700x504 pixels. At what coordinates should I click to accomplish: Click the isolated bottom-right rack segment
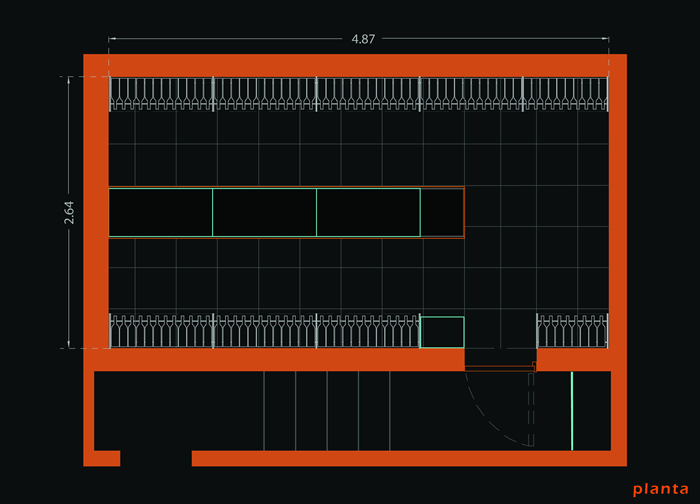pos(572,331)
